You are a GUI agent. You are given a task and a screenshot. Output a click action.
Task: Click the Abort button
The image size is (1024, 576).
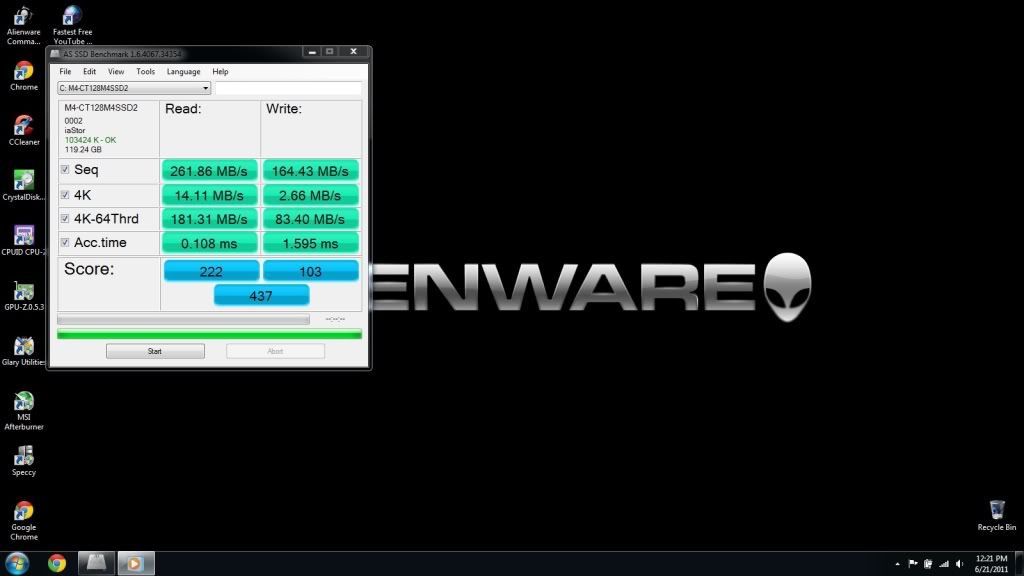[275, 351]
